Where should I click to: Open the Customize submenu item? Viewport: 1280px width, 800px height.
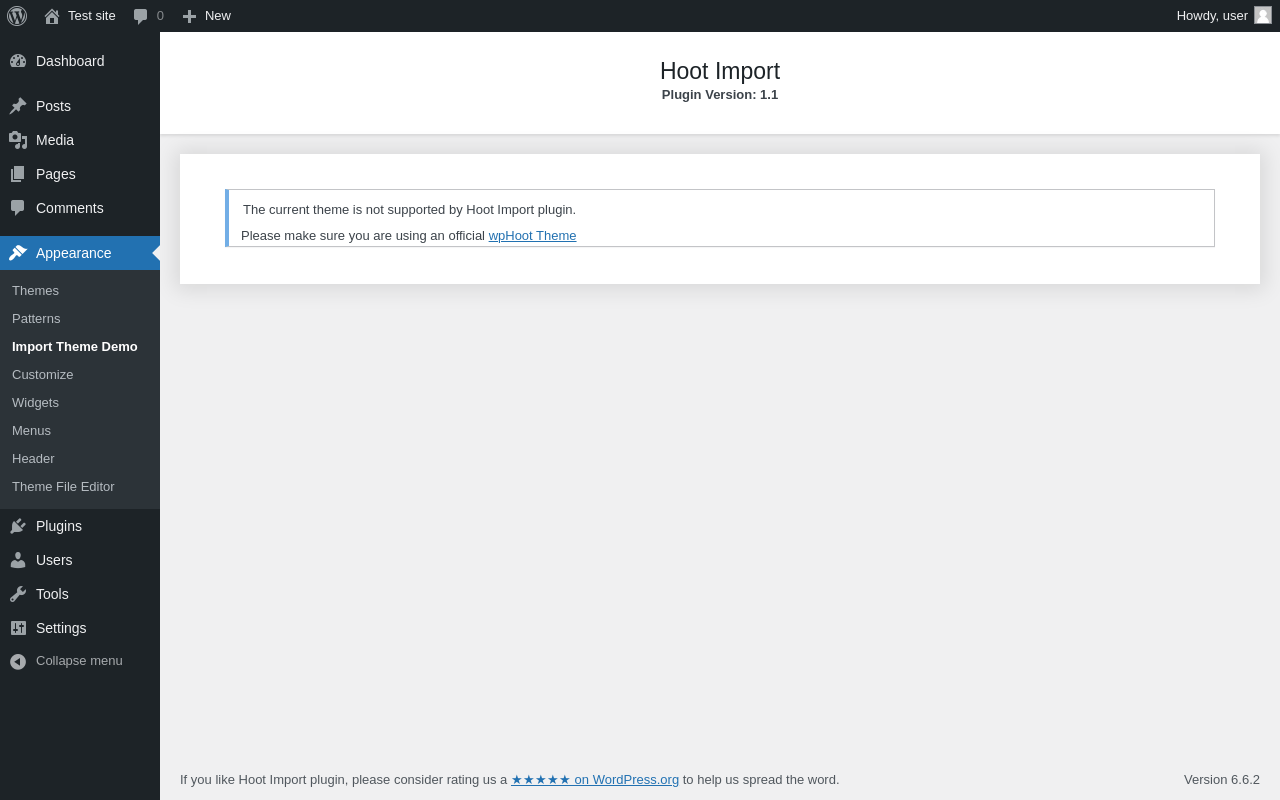(43, 375)
